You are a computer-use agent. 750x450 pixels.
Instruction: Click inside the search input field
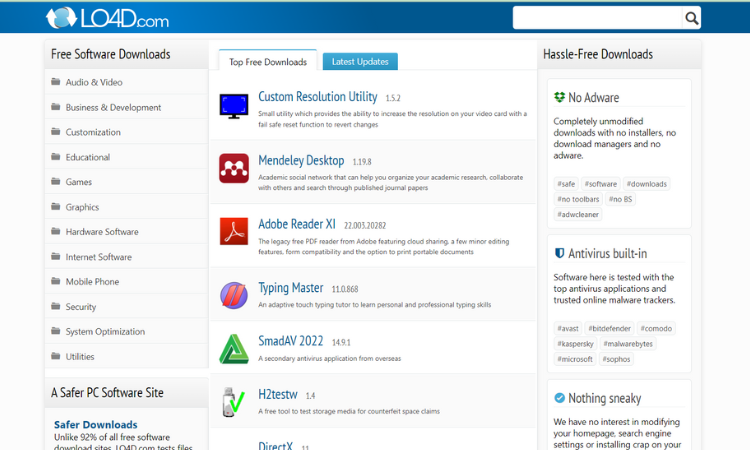[597, 18]
